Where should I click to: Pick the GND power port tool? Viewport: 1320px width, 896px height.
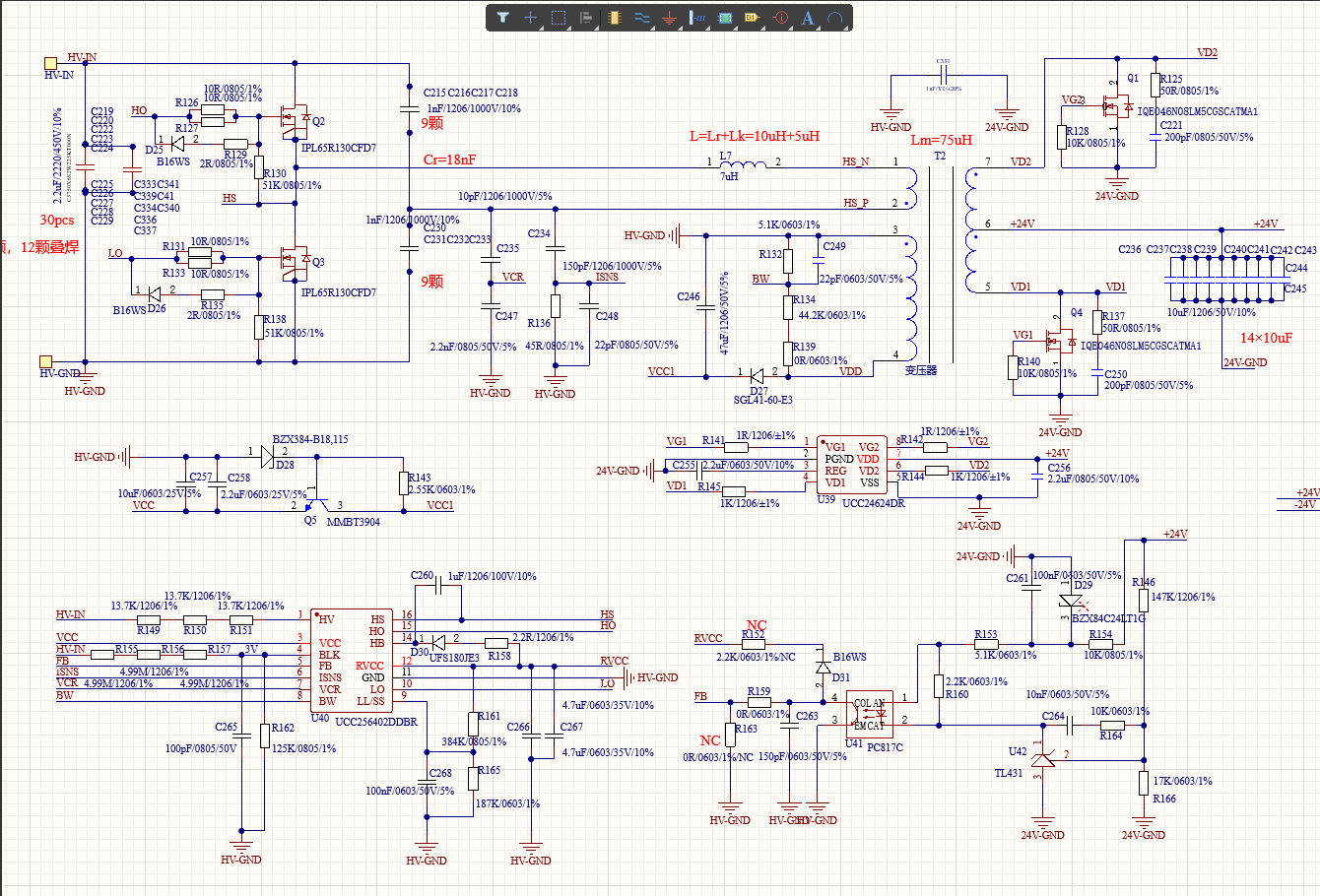[670, 18]
